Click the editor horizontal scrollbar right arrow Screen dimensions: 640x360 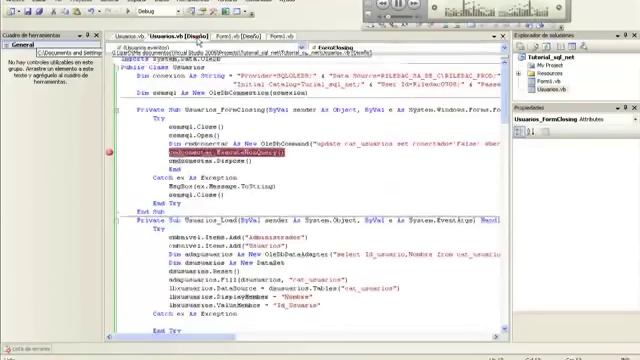(496, 337)
